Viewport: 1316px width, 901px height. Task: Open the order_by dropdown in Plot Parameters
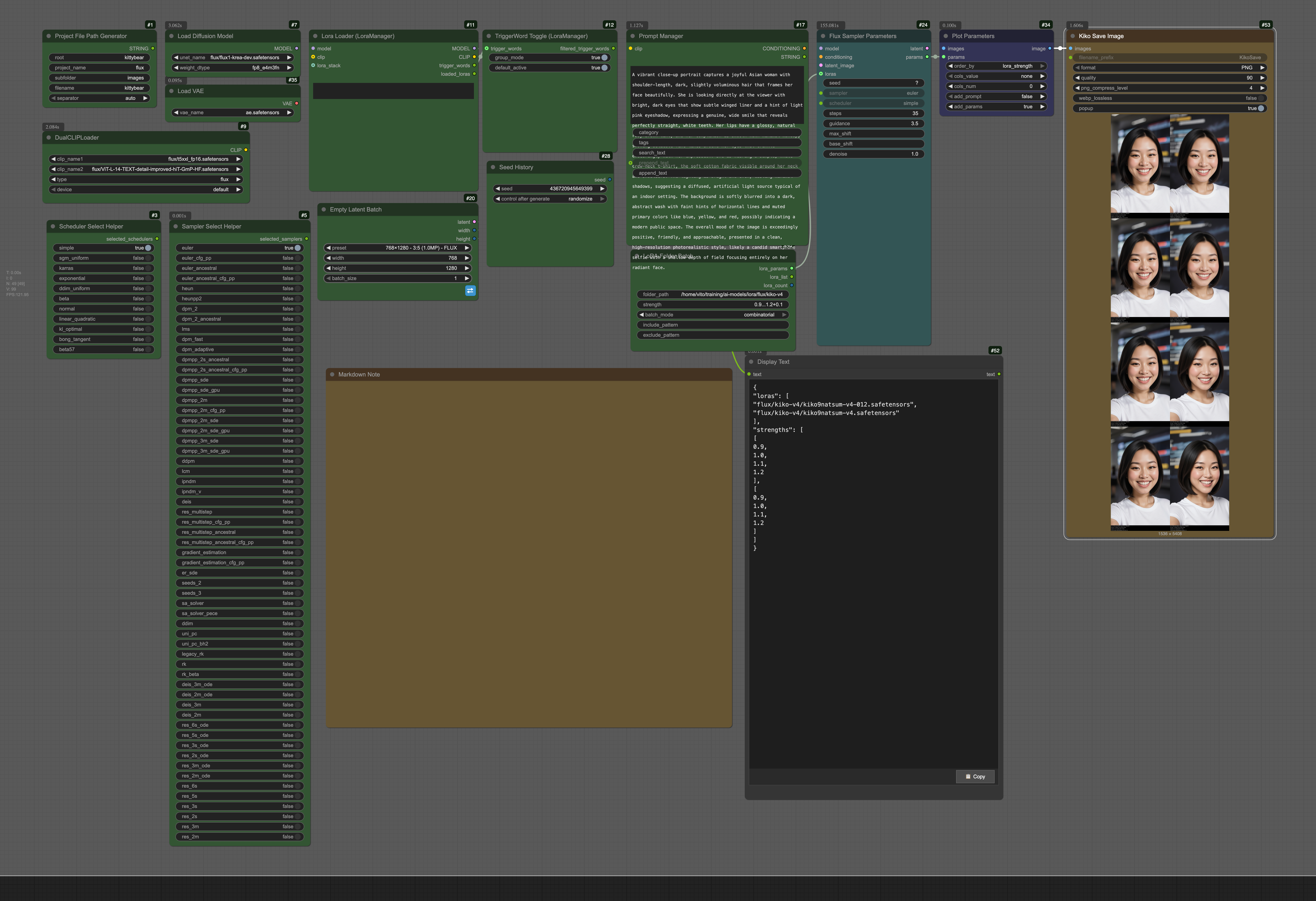point(997,66)
